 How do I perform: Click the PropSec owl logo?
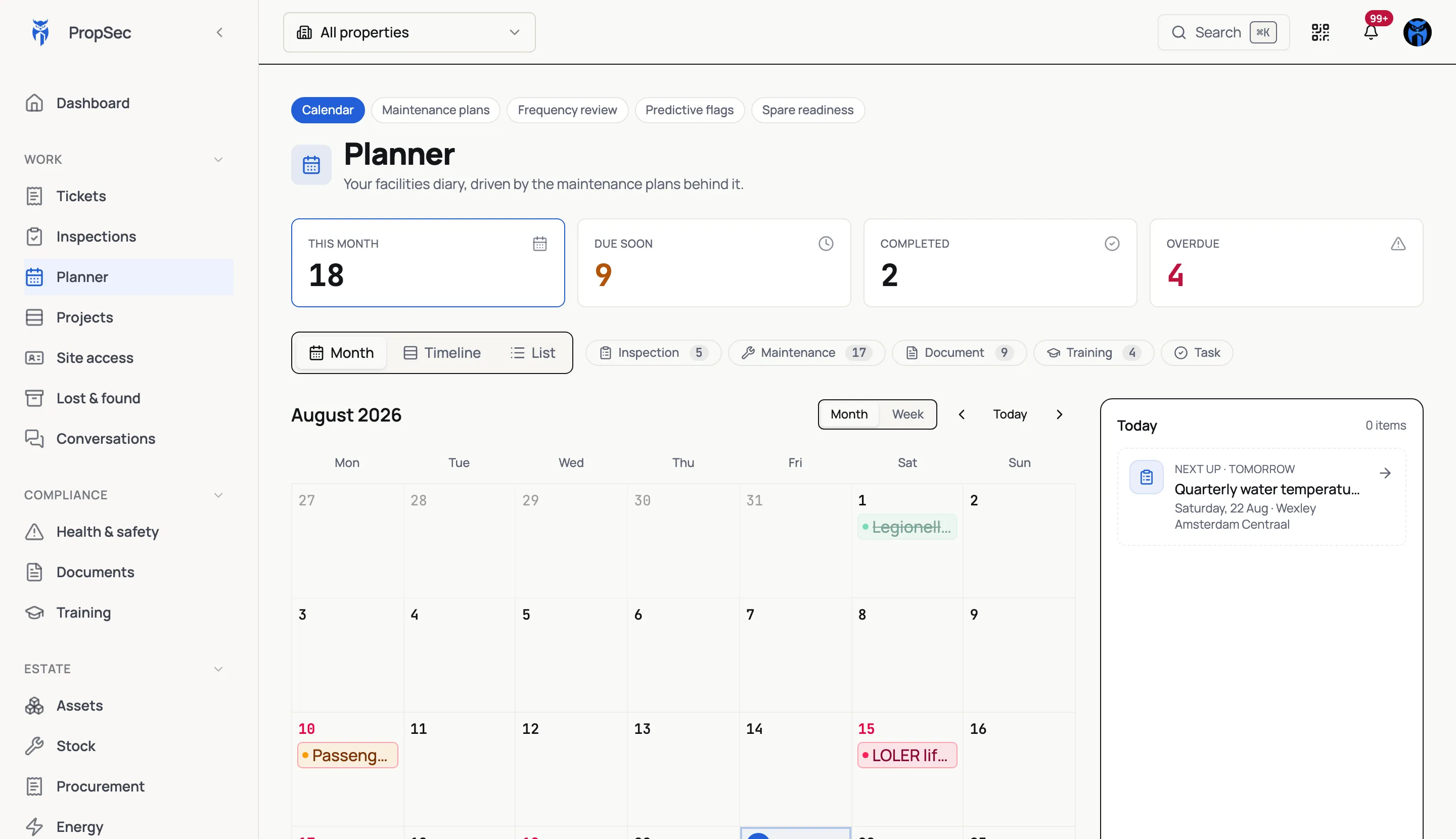tap(40, 32)
